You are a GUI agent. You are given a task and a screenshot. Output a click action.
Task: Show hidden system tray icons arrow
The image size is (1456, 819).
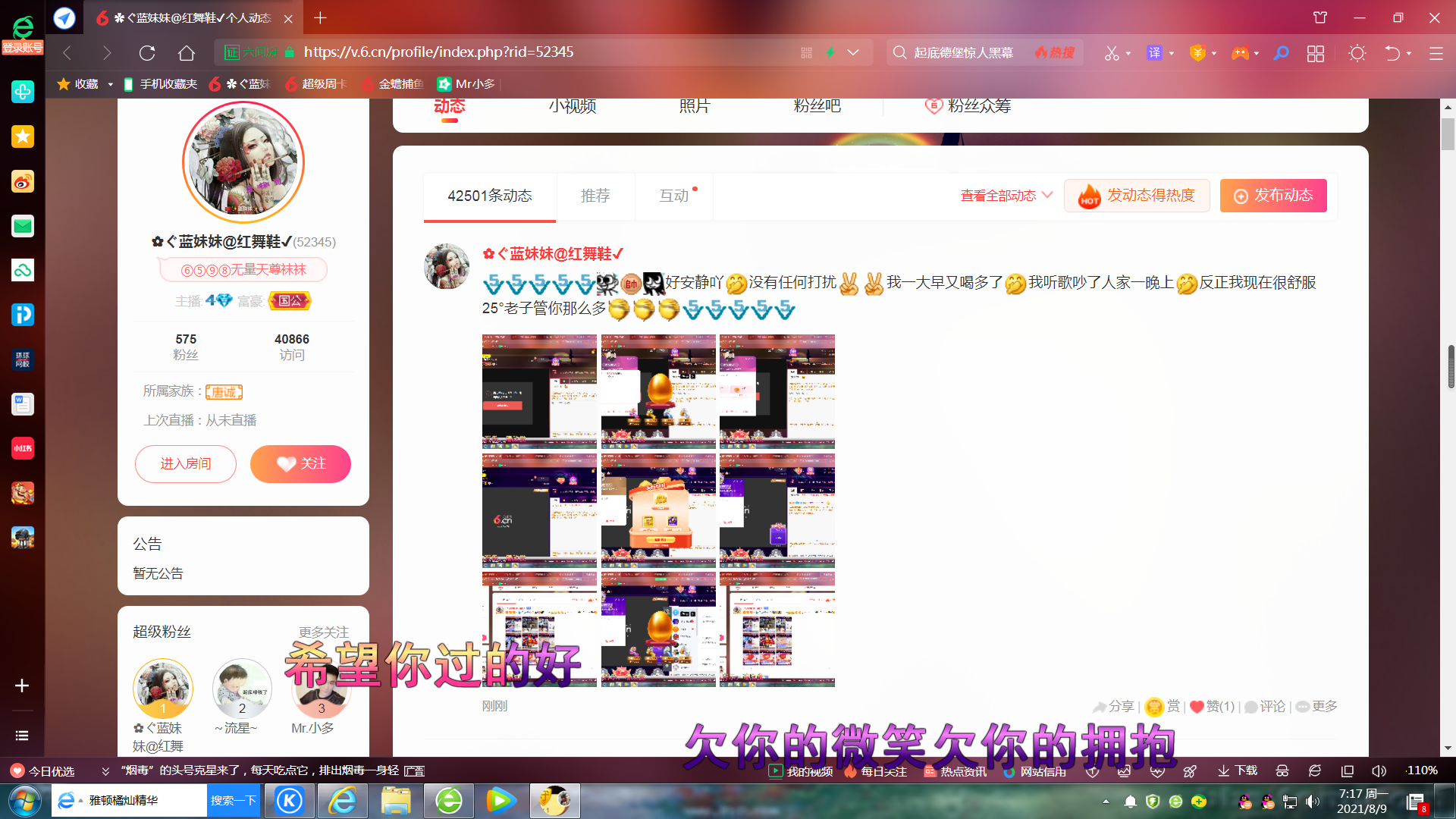[1106, 802]
